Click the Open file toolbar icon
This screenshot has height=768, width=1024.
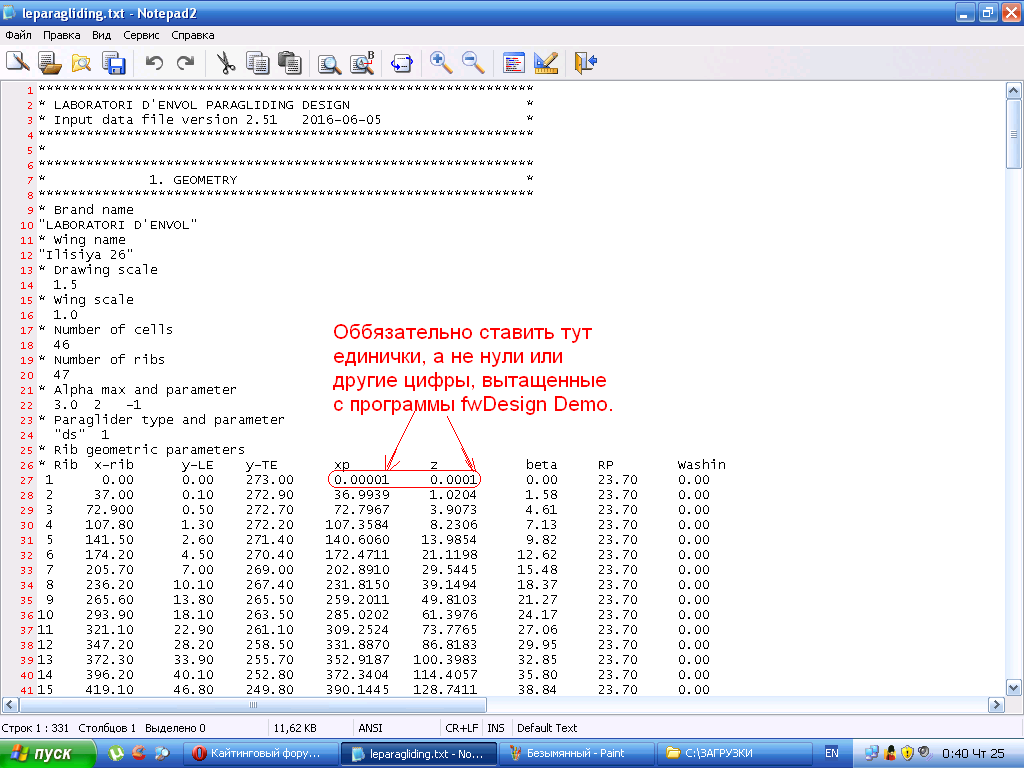[x=49, y=63]
